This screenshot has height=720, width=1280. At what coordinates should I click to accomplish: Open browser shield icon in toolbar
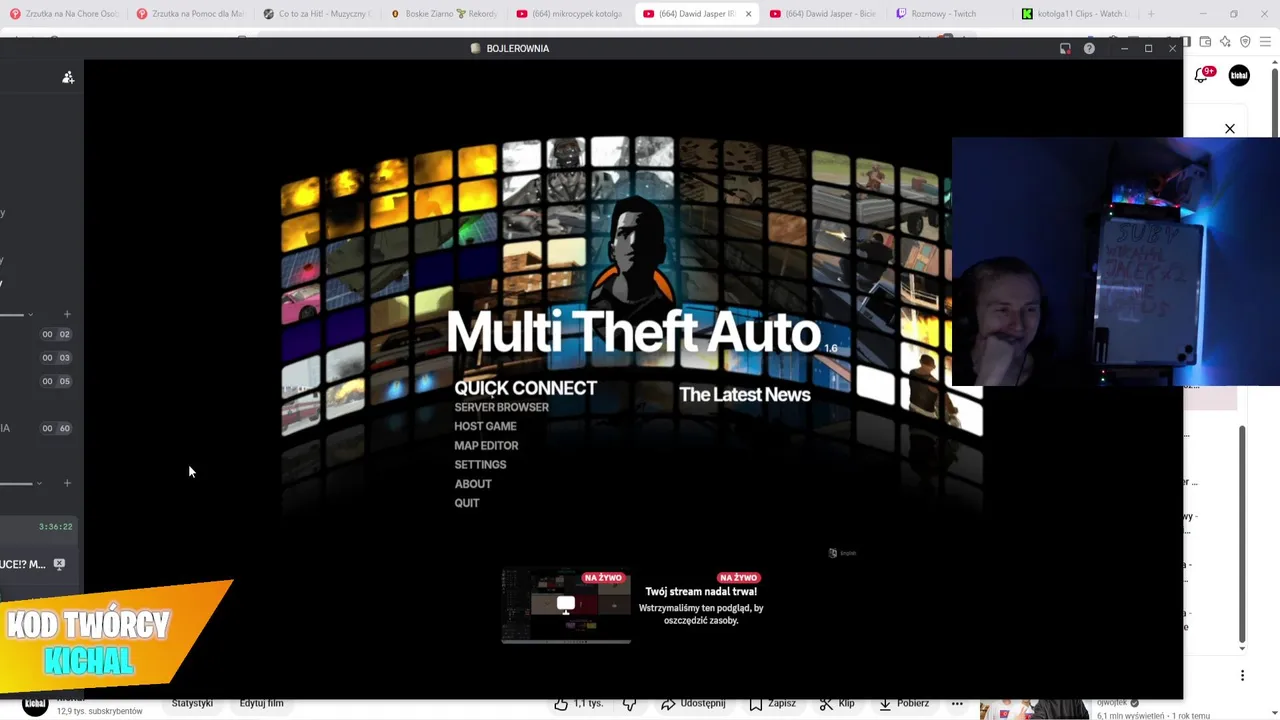coord(1245,41)
